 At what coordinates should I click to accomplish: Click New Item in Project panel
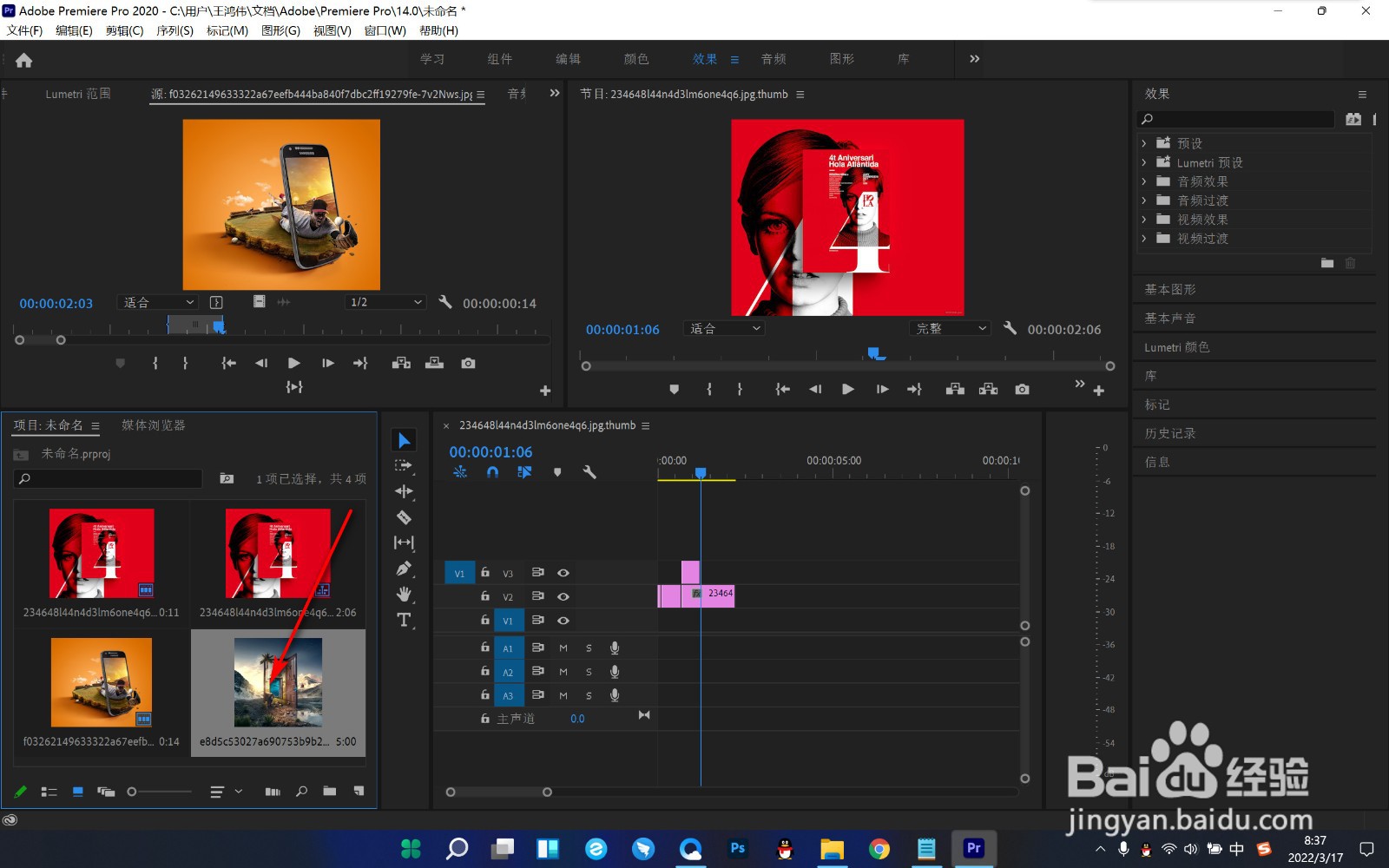[359, 791]
